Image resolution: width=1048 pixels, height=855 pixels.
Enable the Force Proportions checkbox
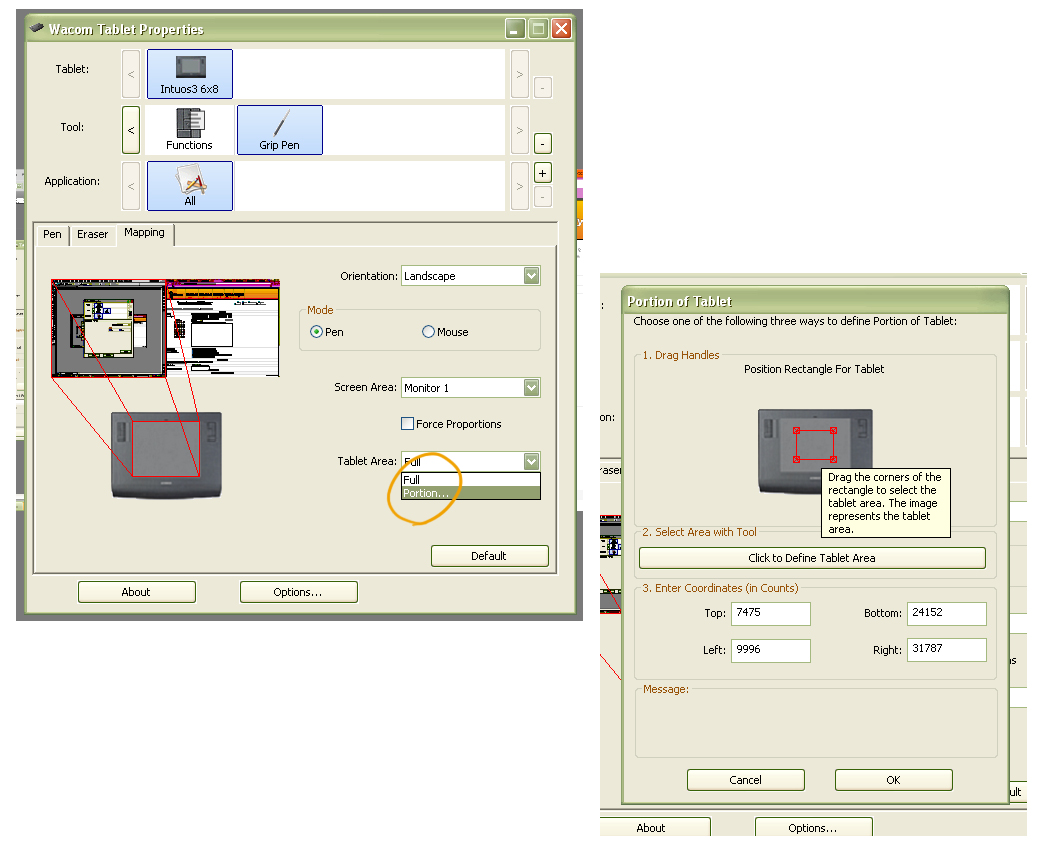coord(407,423)
